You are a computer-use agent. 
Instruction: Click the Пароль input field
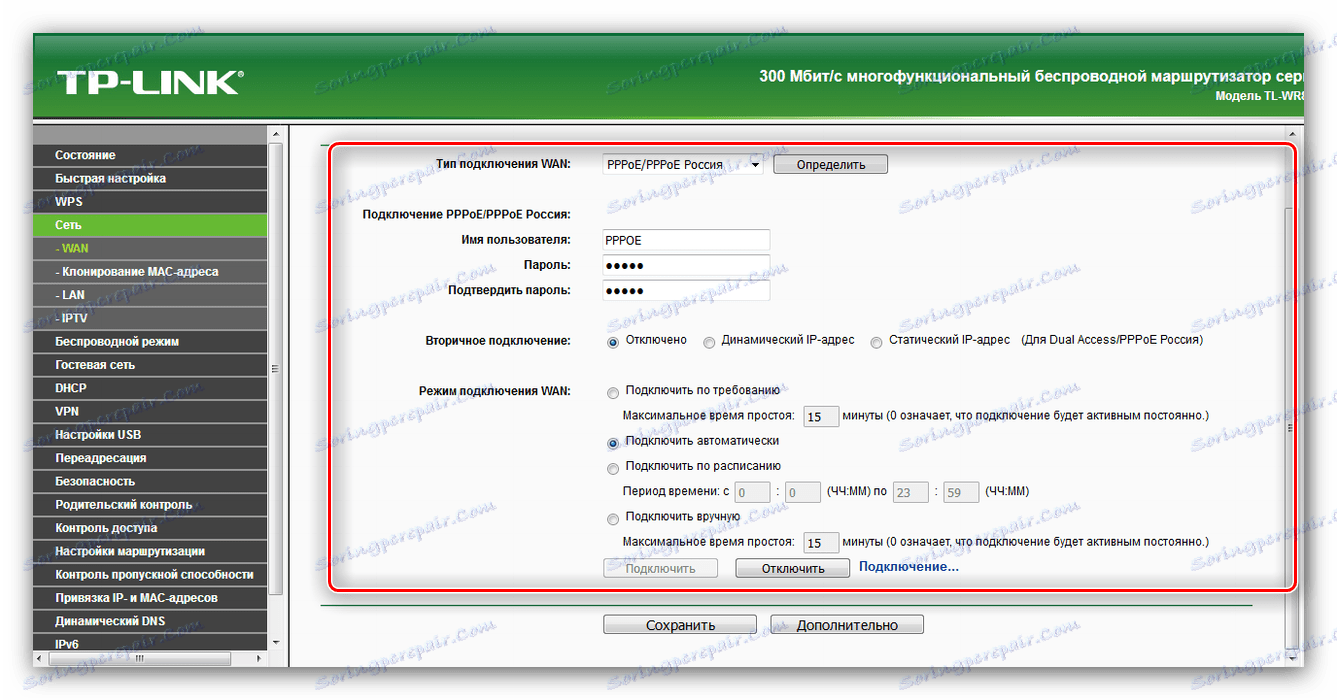coord(686,265)
